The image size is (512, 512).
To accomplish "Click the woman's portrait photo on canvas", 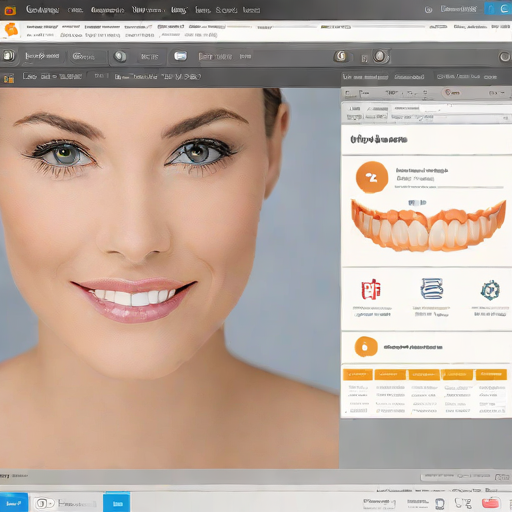I will pos(169,278).
